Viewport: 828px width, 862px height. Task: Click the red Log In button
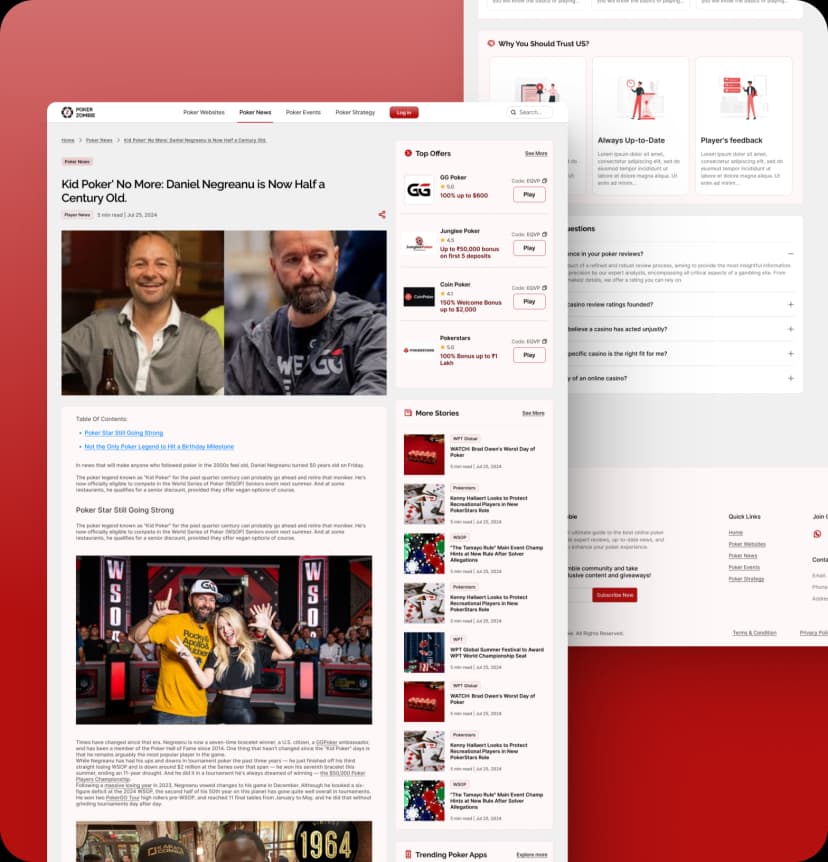coord(404,112)
